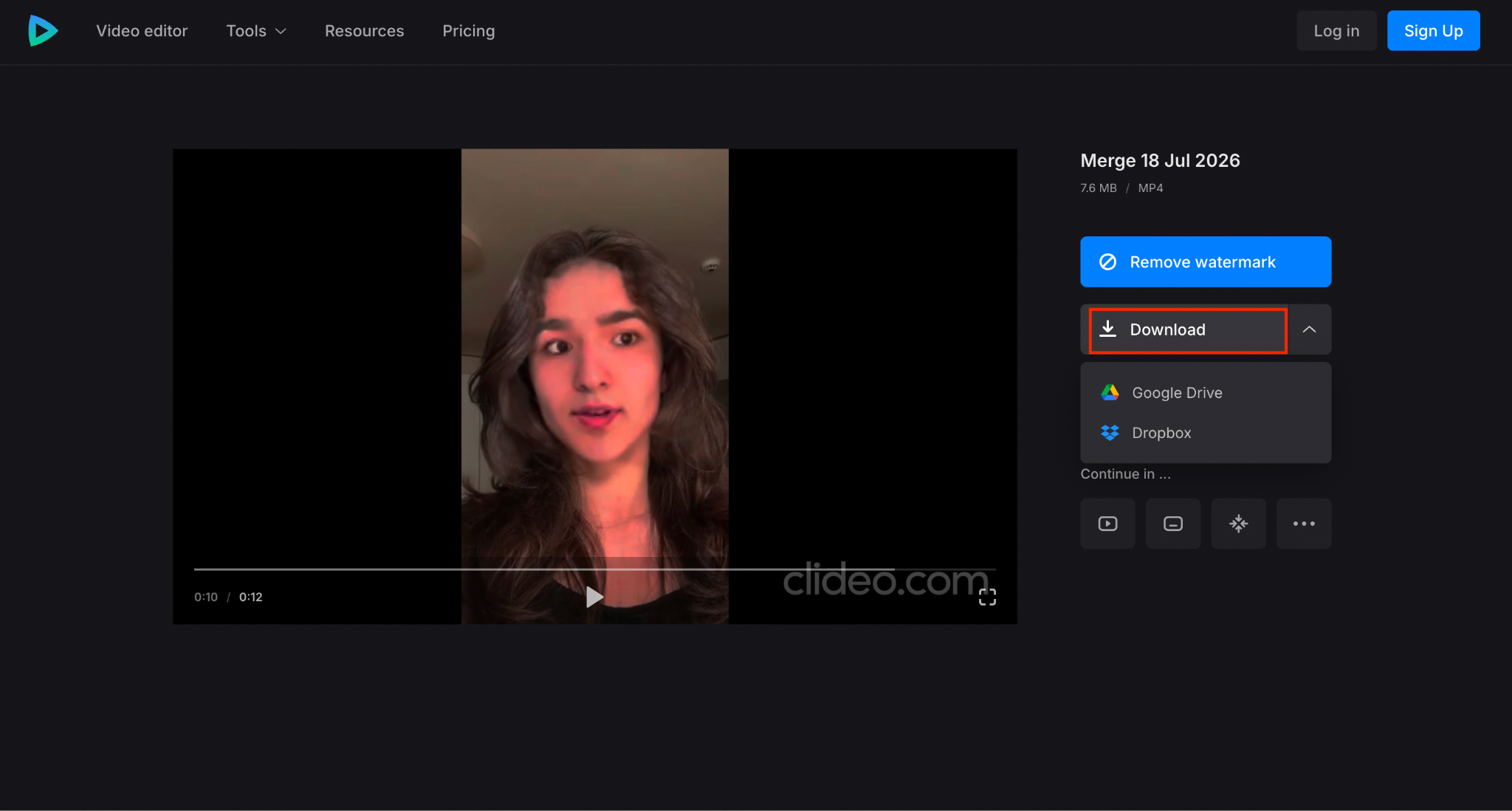Continue in the compress tool icon
Image resolution: width=1512 pixels, height=811 pixels.
pyautogui.click(x=1239, y=524)
